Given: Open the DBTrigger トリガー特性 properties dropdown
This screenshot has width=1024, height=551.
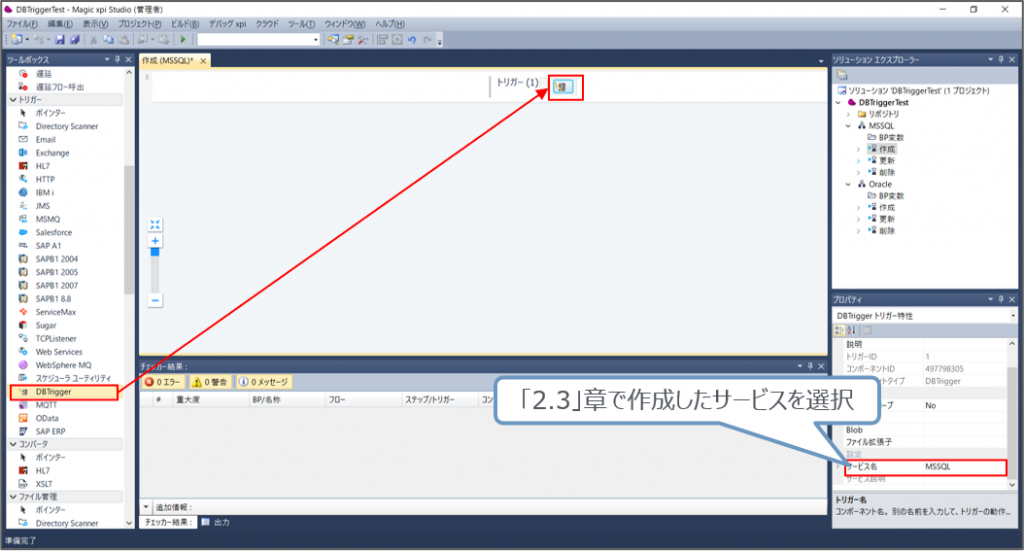Looking at the screenshot, I should 1012,316.
